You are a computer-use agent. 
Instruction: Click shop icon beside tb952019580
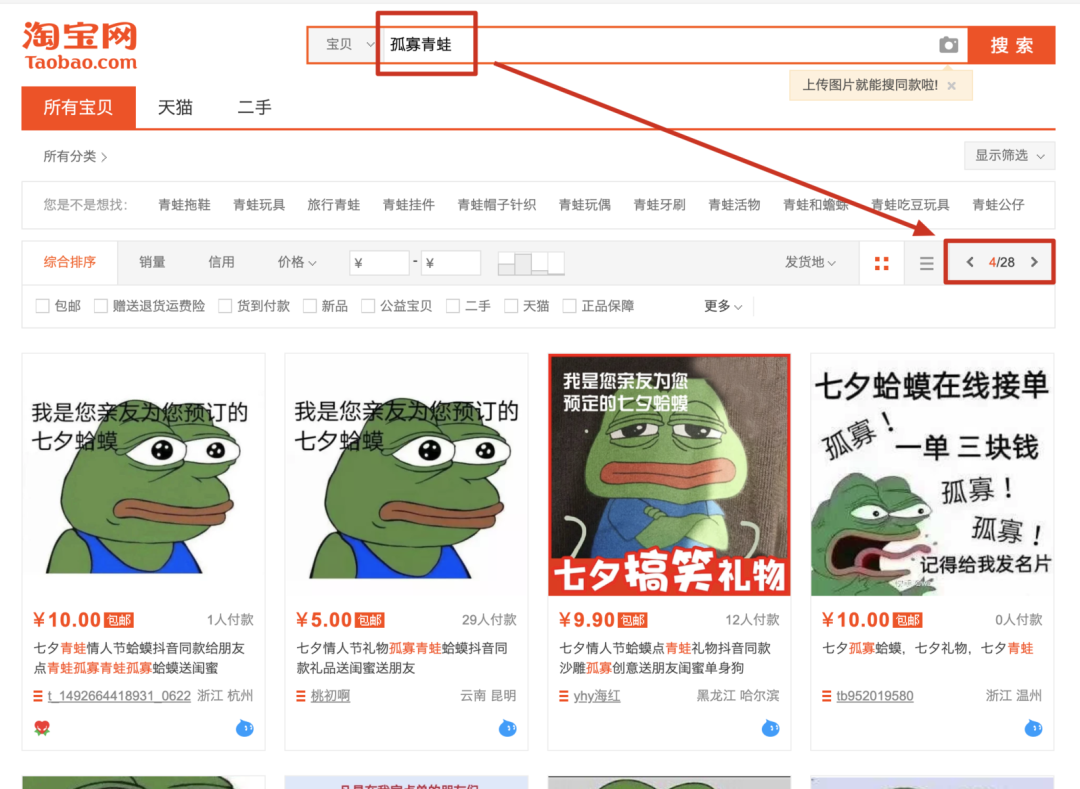(x=827, y=696)
